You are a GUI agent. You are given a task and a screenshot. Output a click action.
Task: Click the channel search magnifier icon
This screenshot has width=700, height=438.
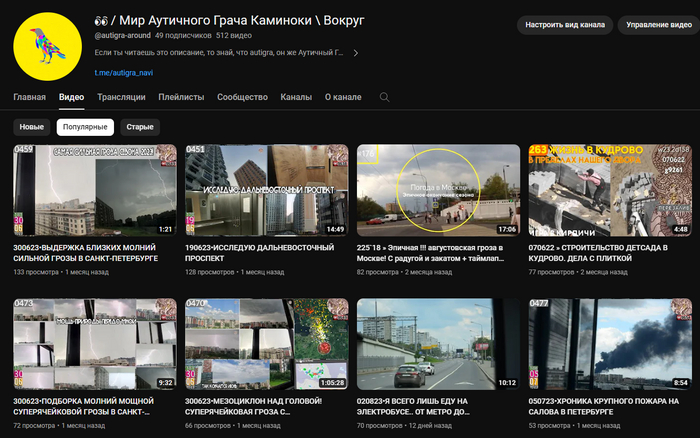[384, 97]
